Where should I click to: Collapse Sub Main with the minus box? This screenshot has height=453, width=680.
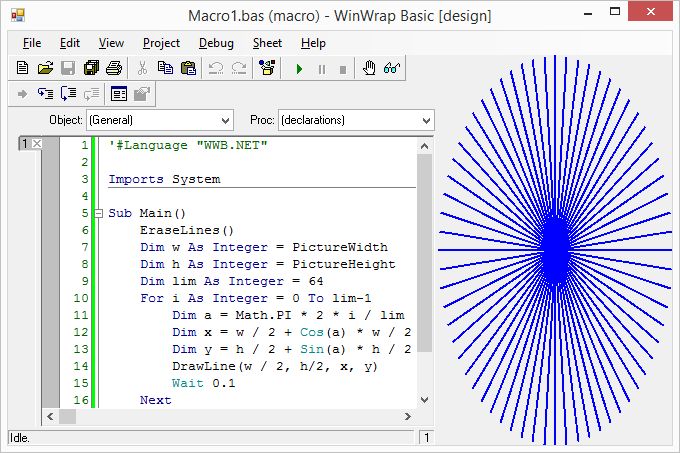99,213
